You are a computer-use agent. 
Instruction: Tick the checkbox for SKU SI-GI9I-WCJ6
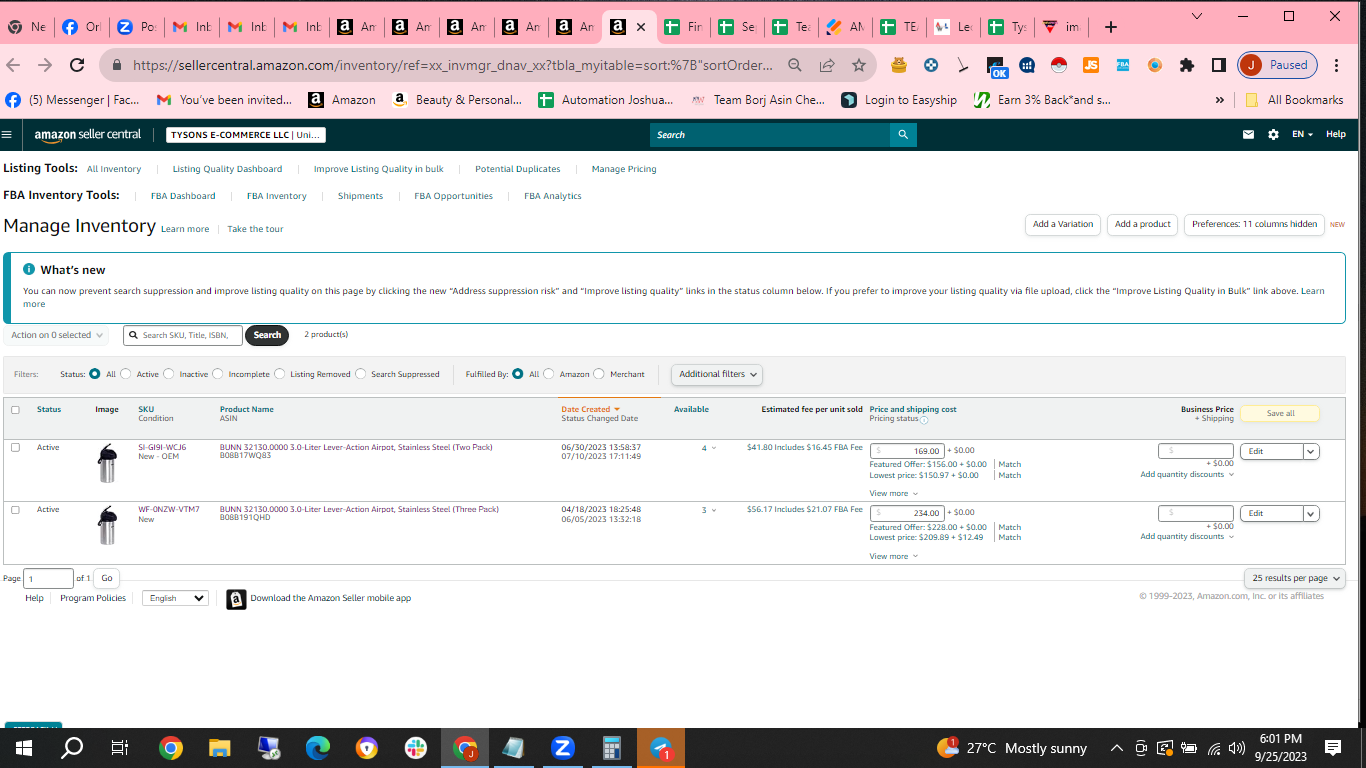pos(15,448)
